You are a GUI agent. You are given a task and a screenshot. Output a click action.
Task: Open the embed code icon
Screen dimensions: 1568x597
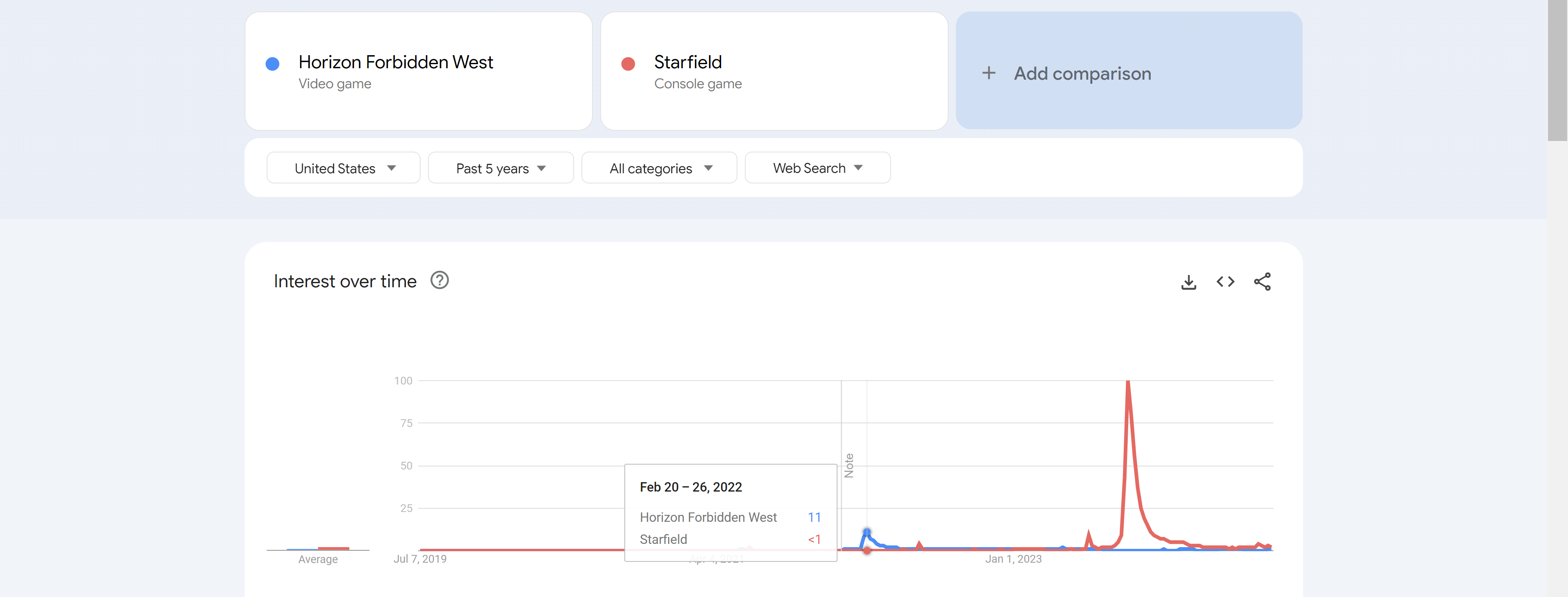pyautogui.click(x=1225, y=282)
